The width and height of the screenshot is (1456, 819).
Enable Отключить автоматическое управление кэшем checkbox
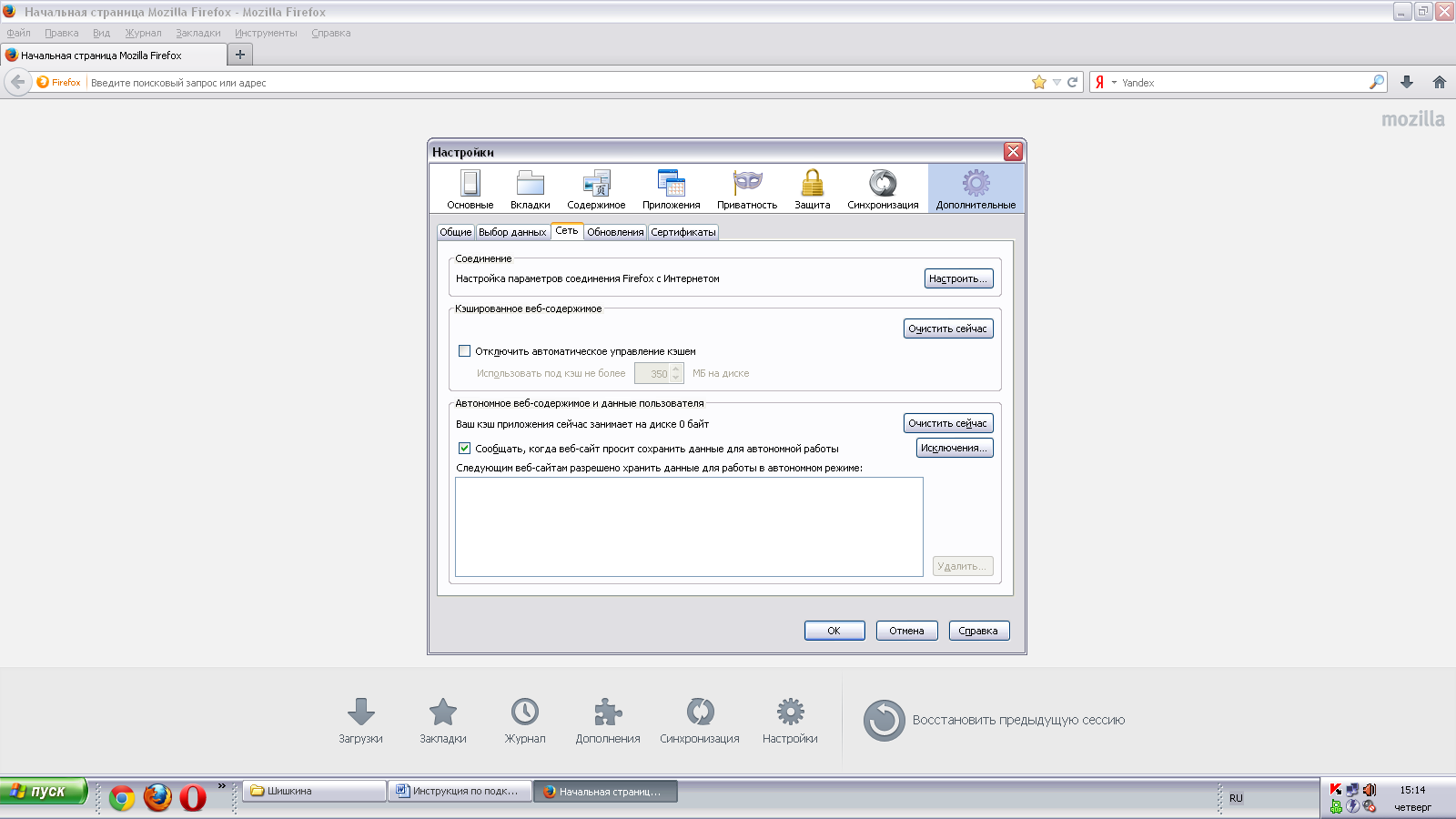tap(464, 350)
